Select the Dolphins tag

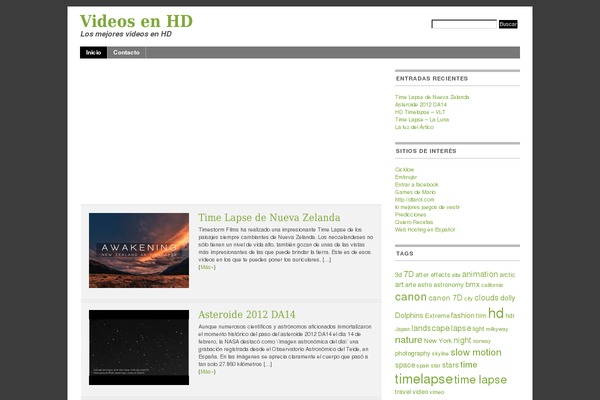409,315
